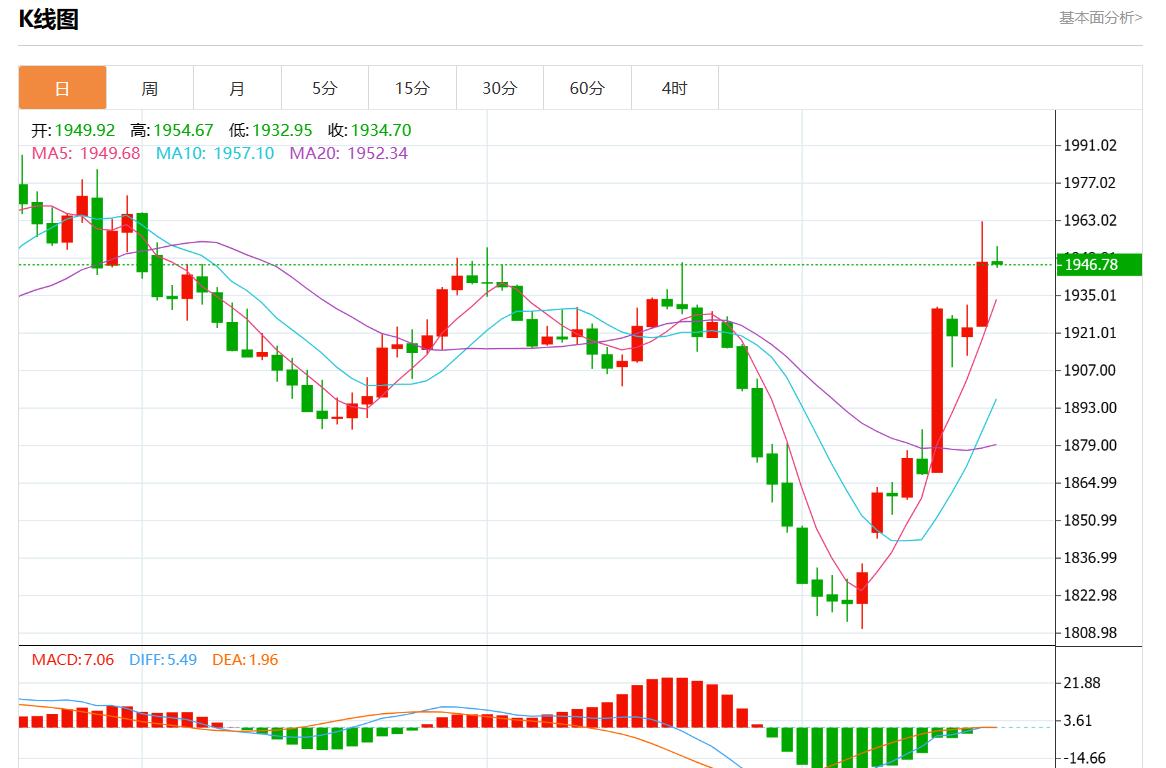Click the current price tag 1946.78
The image size is (1166, 768).
pyautogui.click(x=1099, y=265)
